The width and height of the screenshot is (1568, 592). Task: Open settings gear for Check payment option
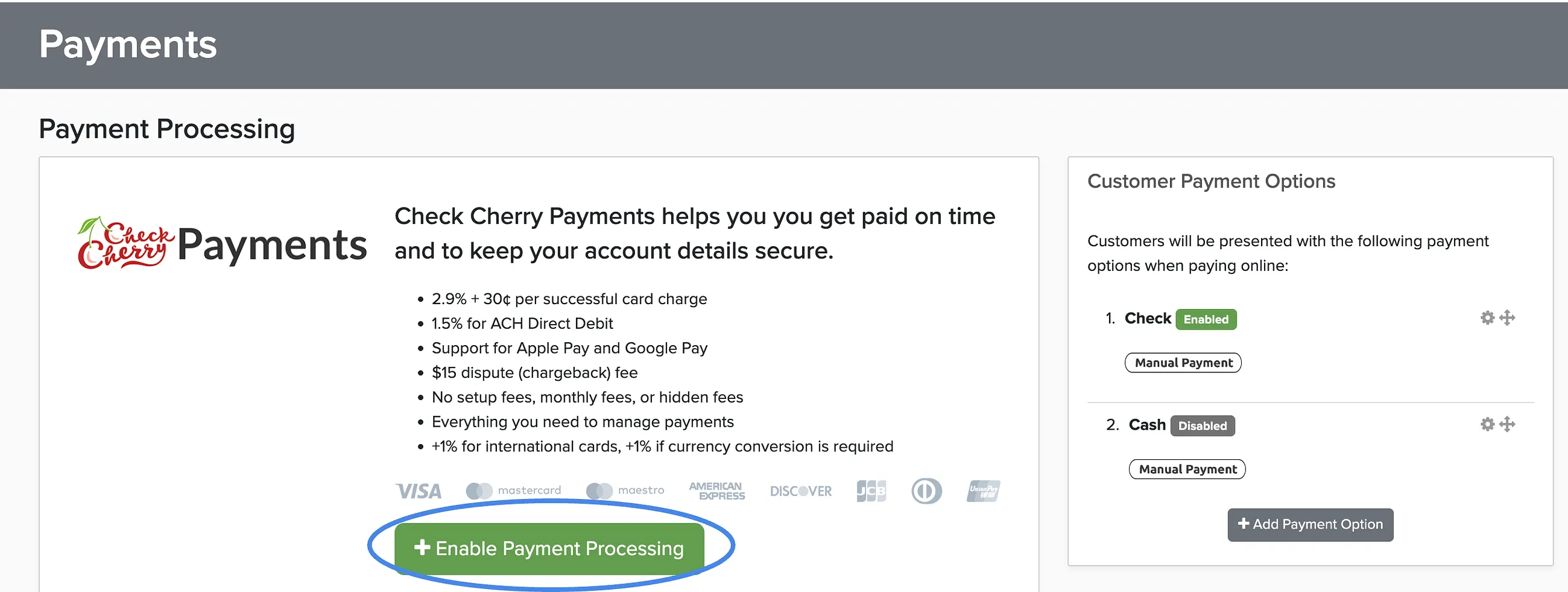pyautogui.click(x=1487, y=317)
